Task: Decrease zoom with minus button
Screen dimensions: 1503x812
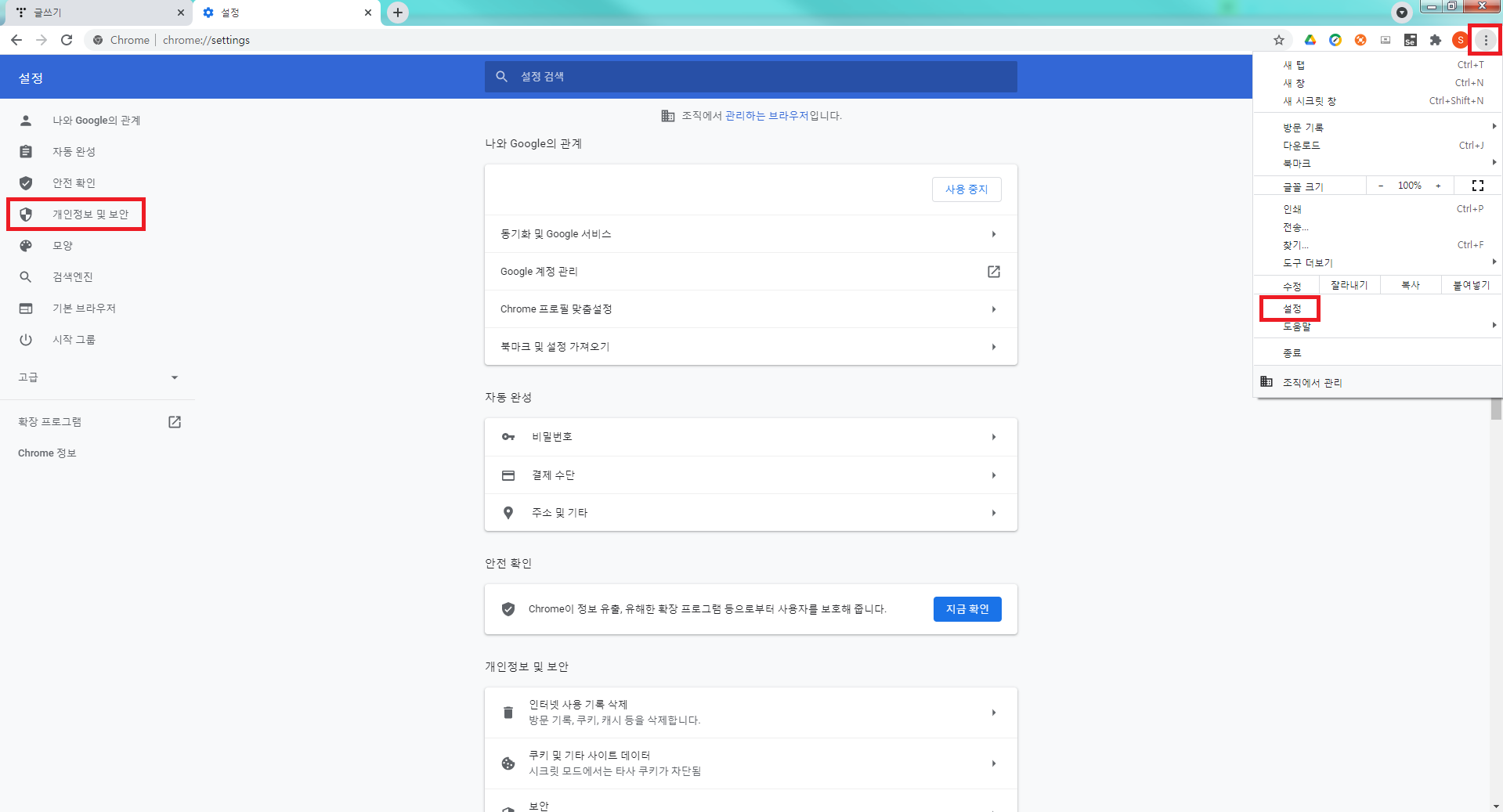Action: [x=1381, y=186]
